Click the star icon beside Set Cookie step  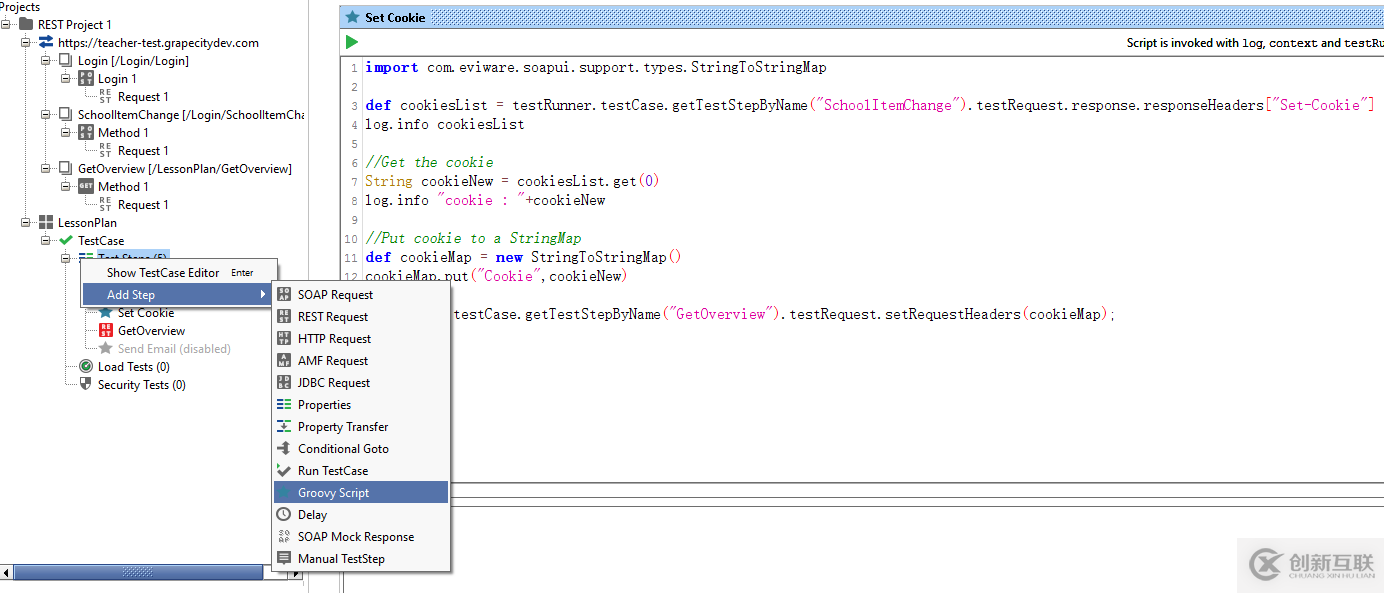pos(106,313)
